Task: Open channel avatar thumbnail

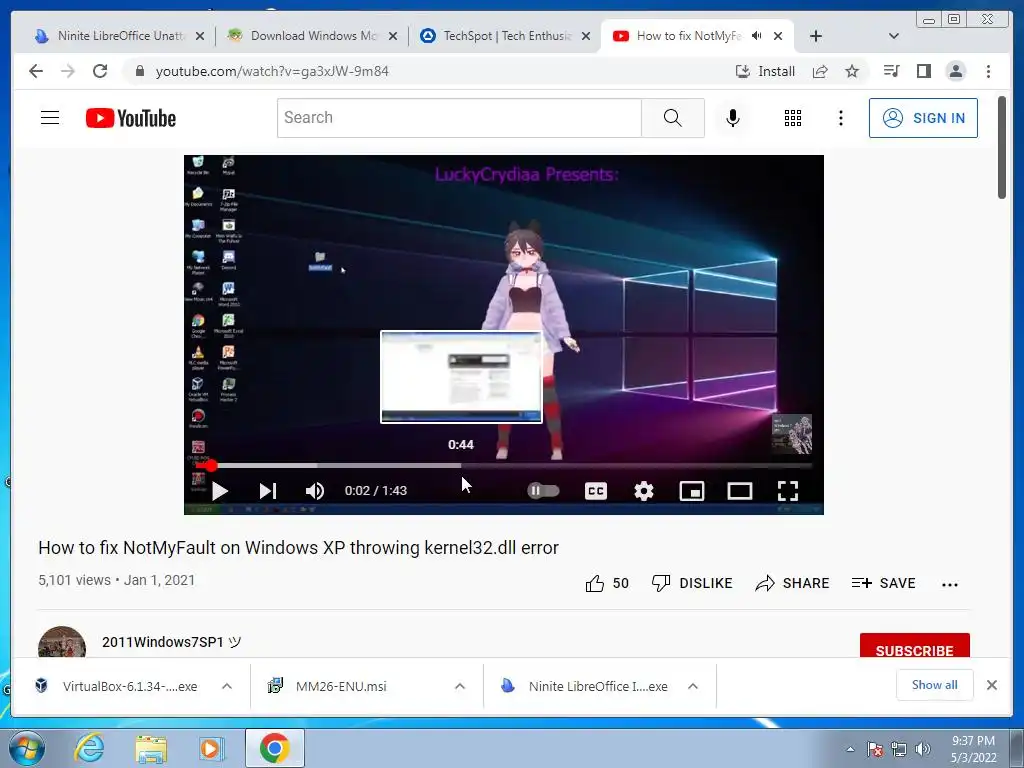Action: coord(62,643)
